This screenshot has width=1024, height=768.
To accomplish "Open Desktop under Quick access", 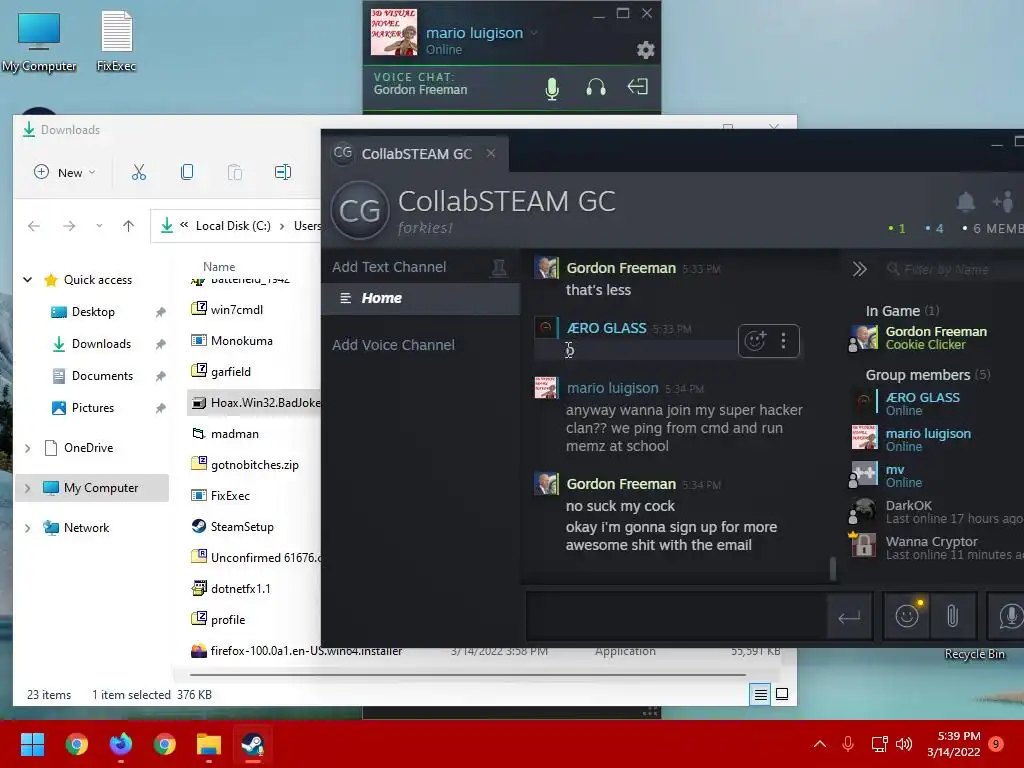I will [x=93, y=312].
